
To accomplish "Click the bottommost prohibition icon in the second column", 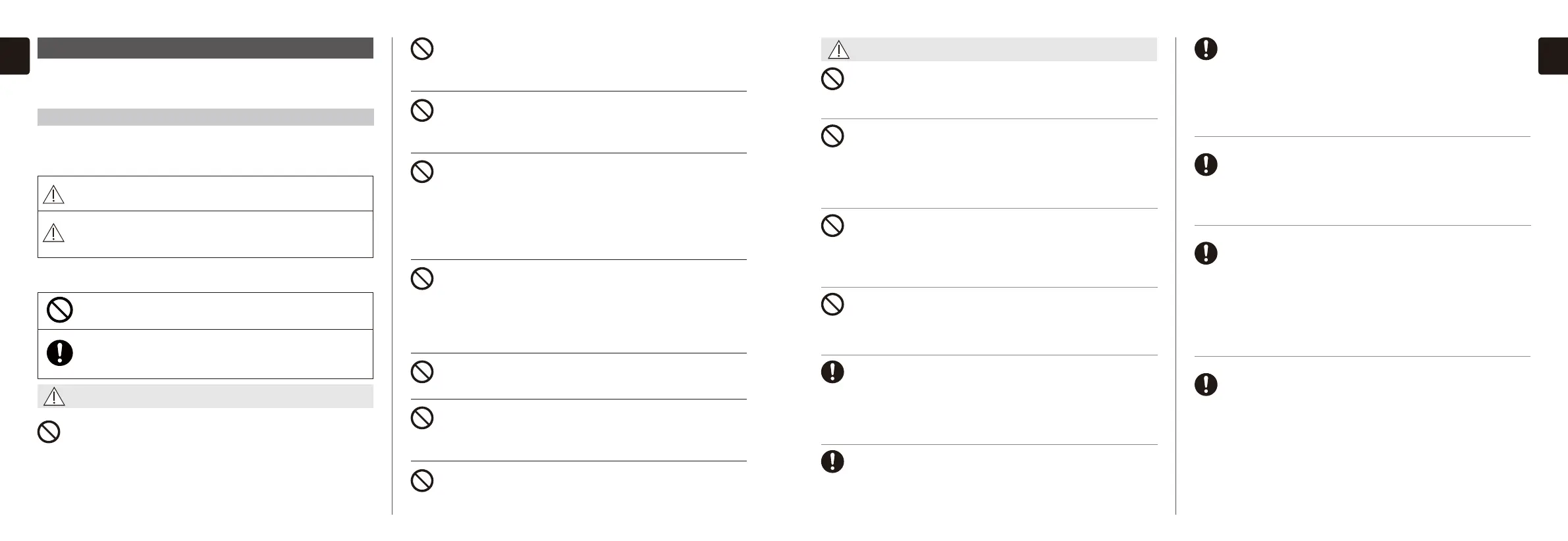I will pos(422,480).
